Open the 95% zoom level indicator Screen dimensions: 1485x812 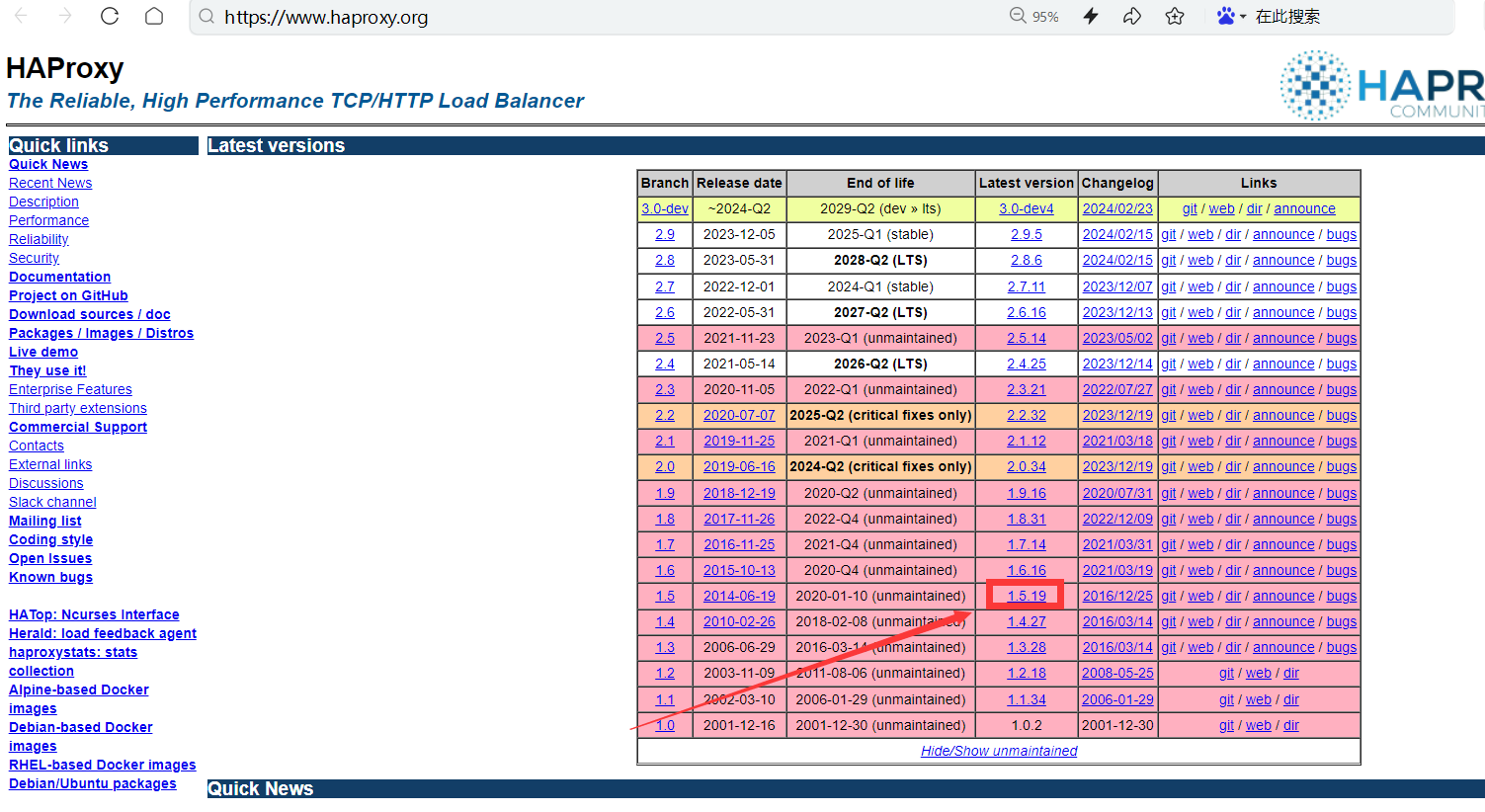(1034, 17)
